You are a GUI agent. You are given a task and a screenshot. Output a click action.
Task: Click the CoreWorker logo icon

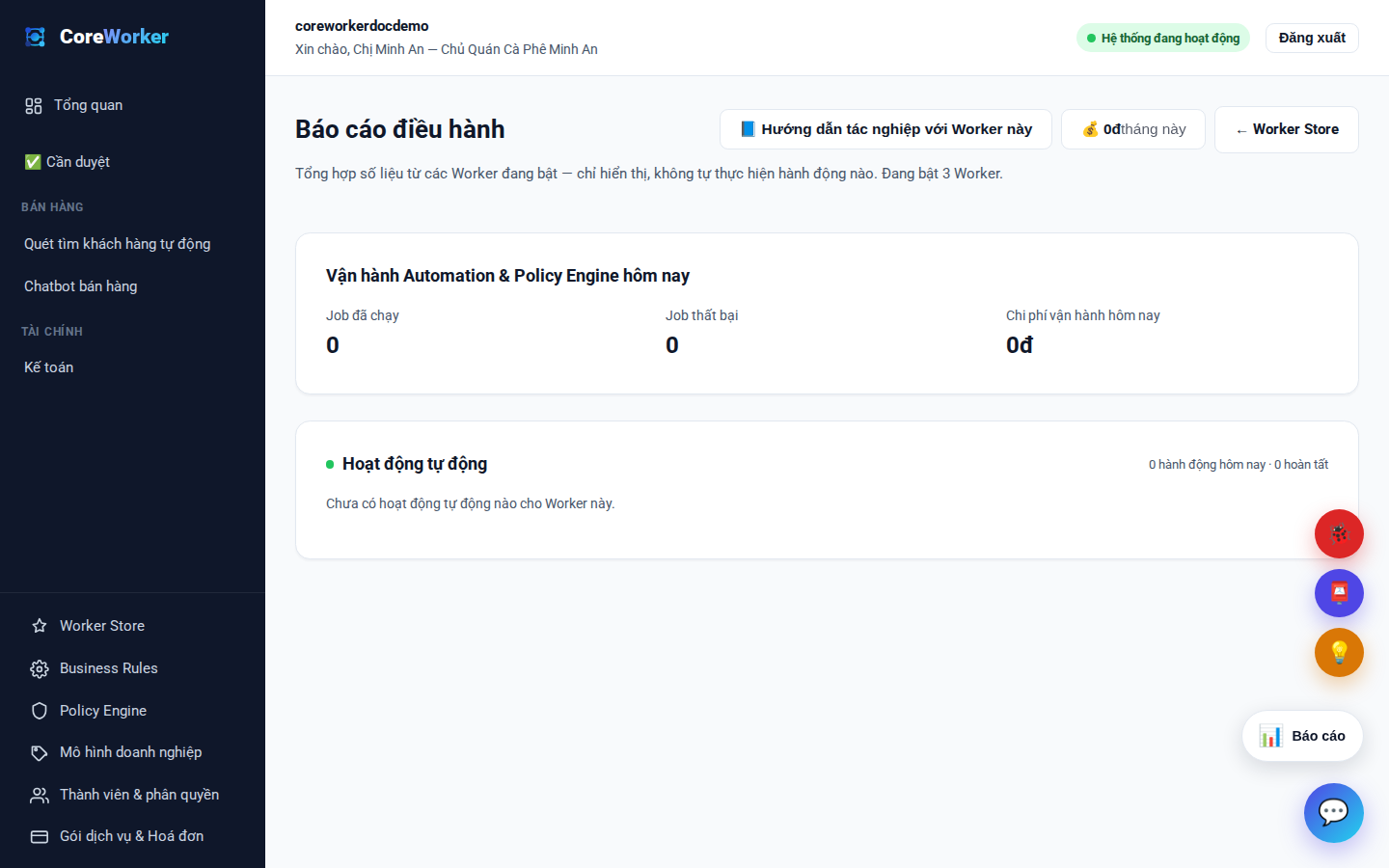click(36, 37)
